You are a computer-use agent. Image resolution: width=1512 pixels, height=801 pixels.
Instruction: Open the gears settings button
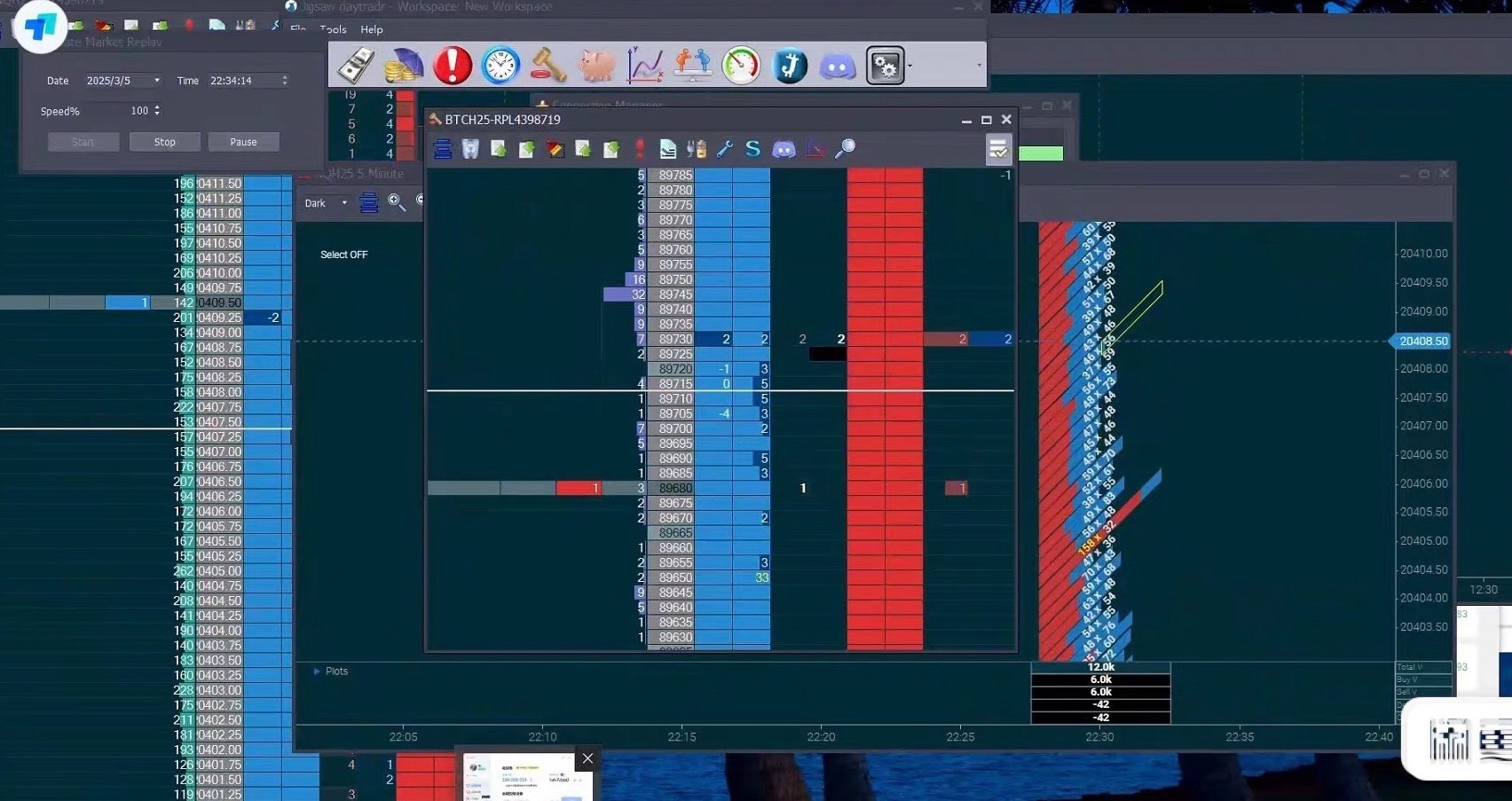[x=885, y=66]
